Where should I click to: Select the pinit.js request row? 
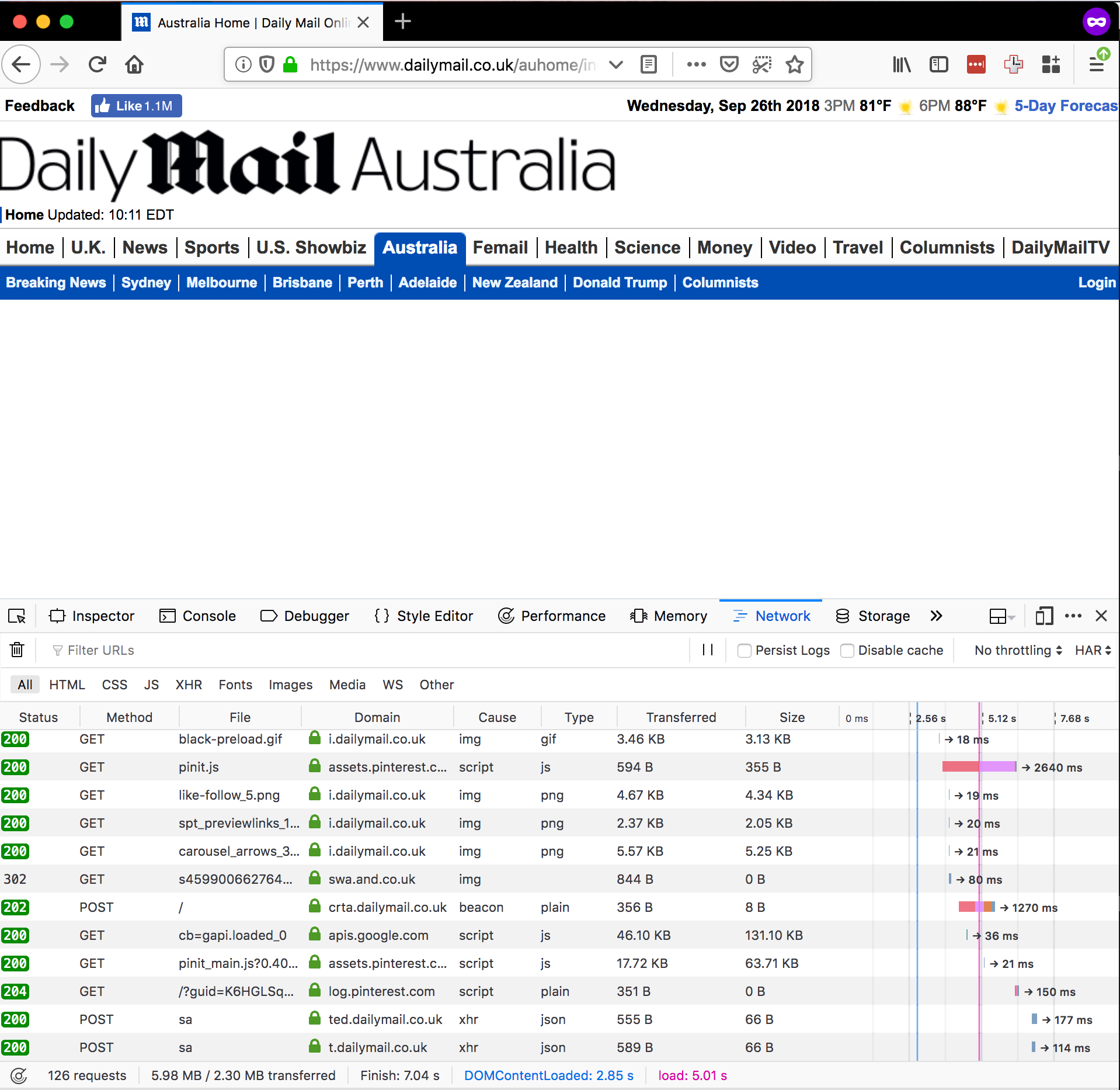(x=560, y=767)
